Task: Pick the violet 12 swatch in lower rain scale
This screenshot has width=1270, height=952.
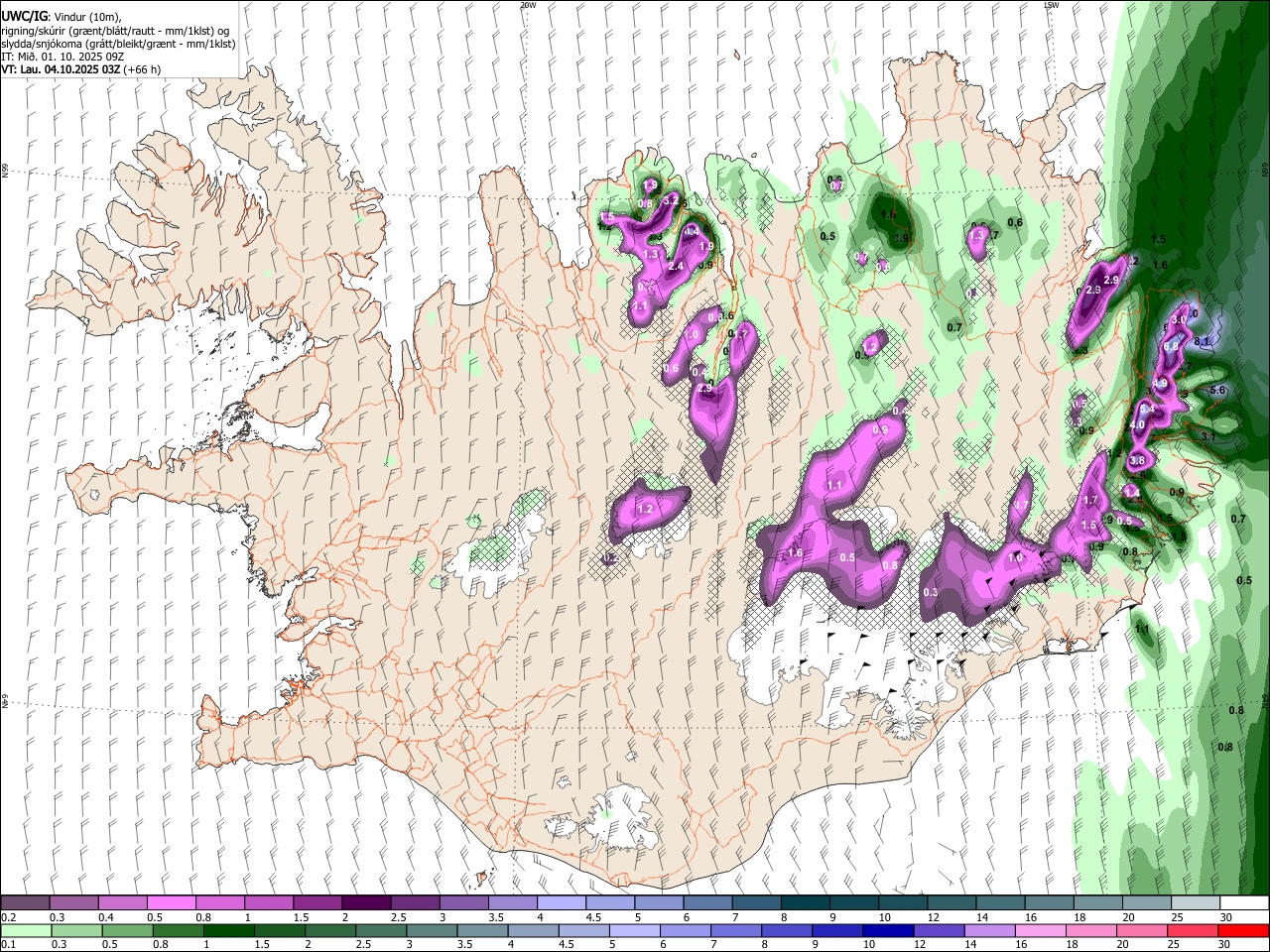Action: pos(940,931)
